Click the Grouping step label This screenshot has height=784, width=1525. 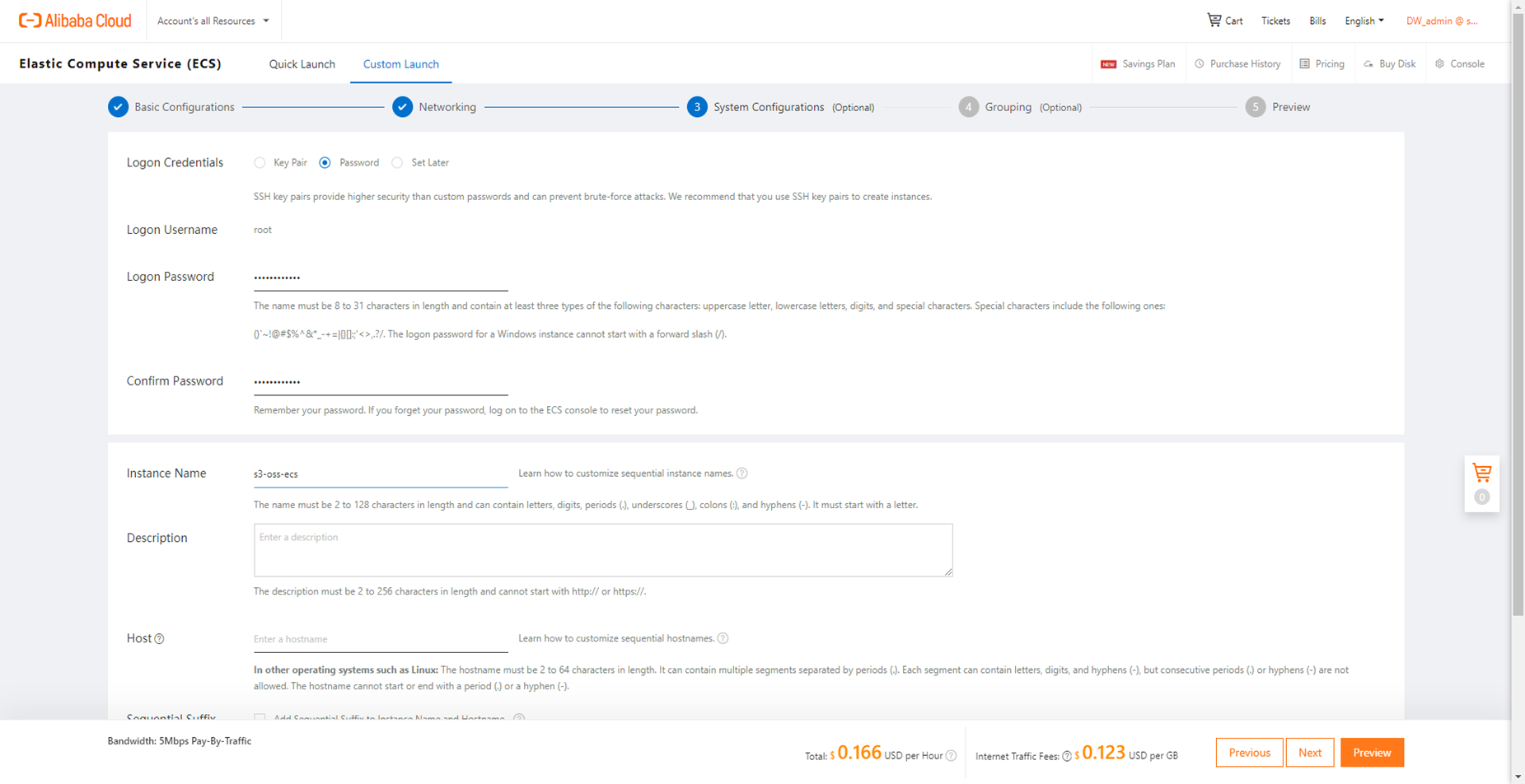tap(1008, 107)
